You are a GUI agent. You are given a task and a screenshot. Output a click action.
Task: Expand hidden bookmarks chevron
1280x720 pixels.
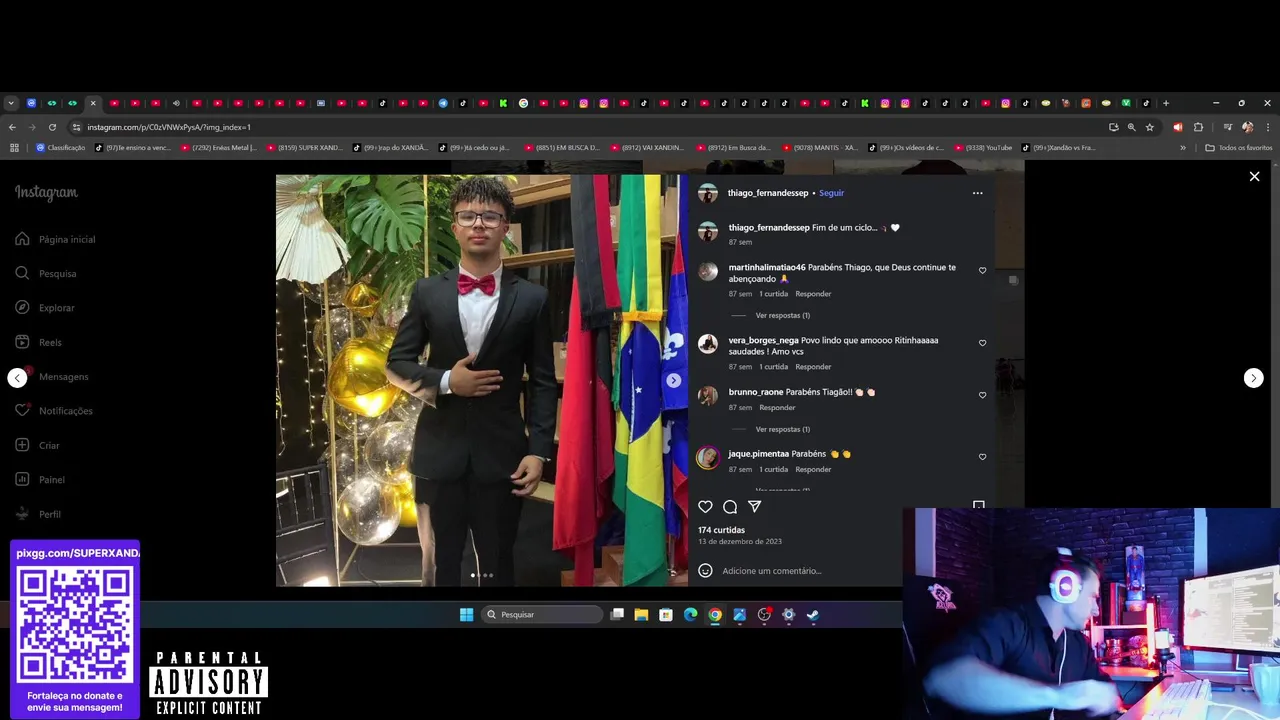1183,148
